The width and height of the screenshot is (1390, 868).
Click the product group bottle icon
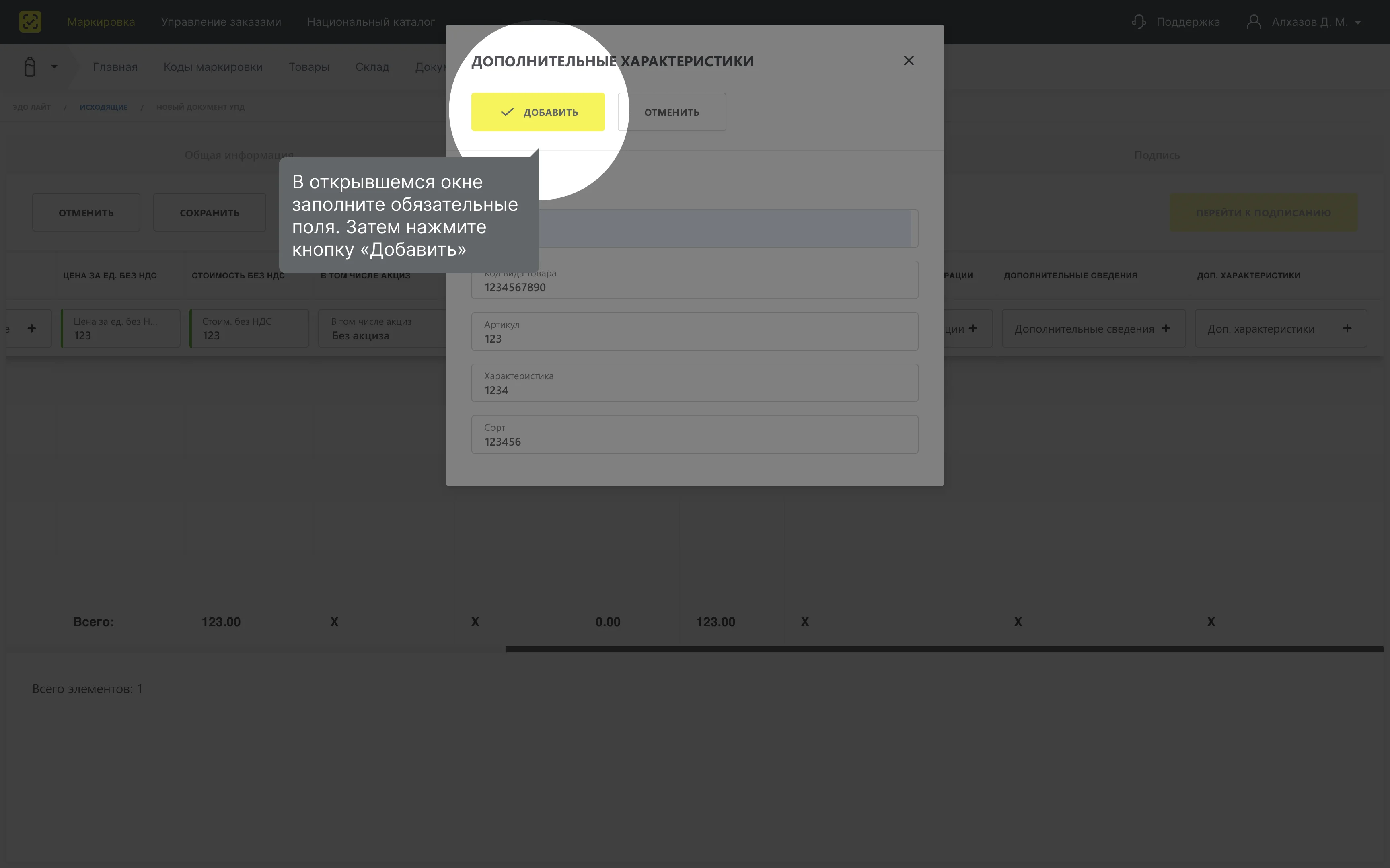(x=30, y=67)
